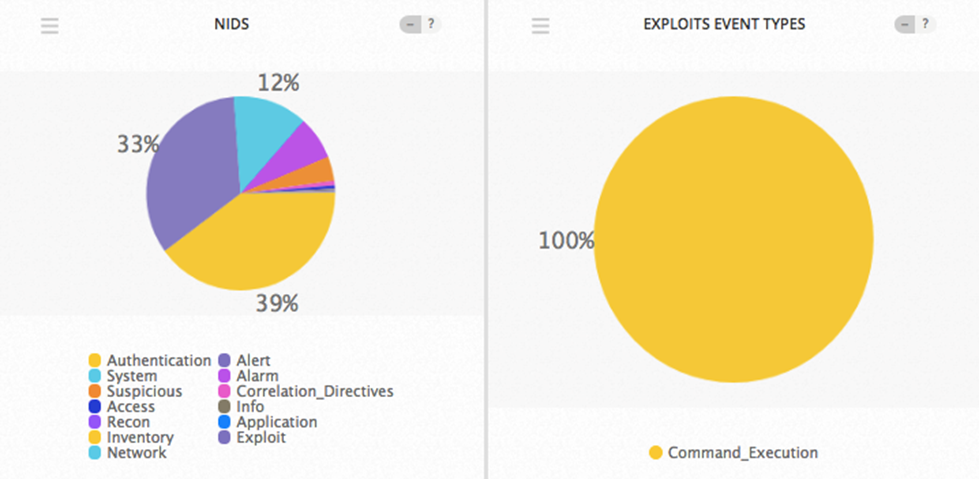Collapse the NIDS widget with minus button
Image resolution: width=979 pixels, height=479 pixels.
click(x=410, y=24)
